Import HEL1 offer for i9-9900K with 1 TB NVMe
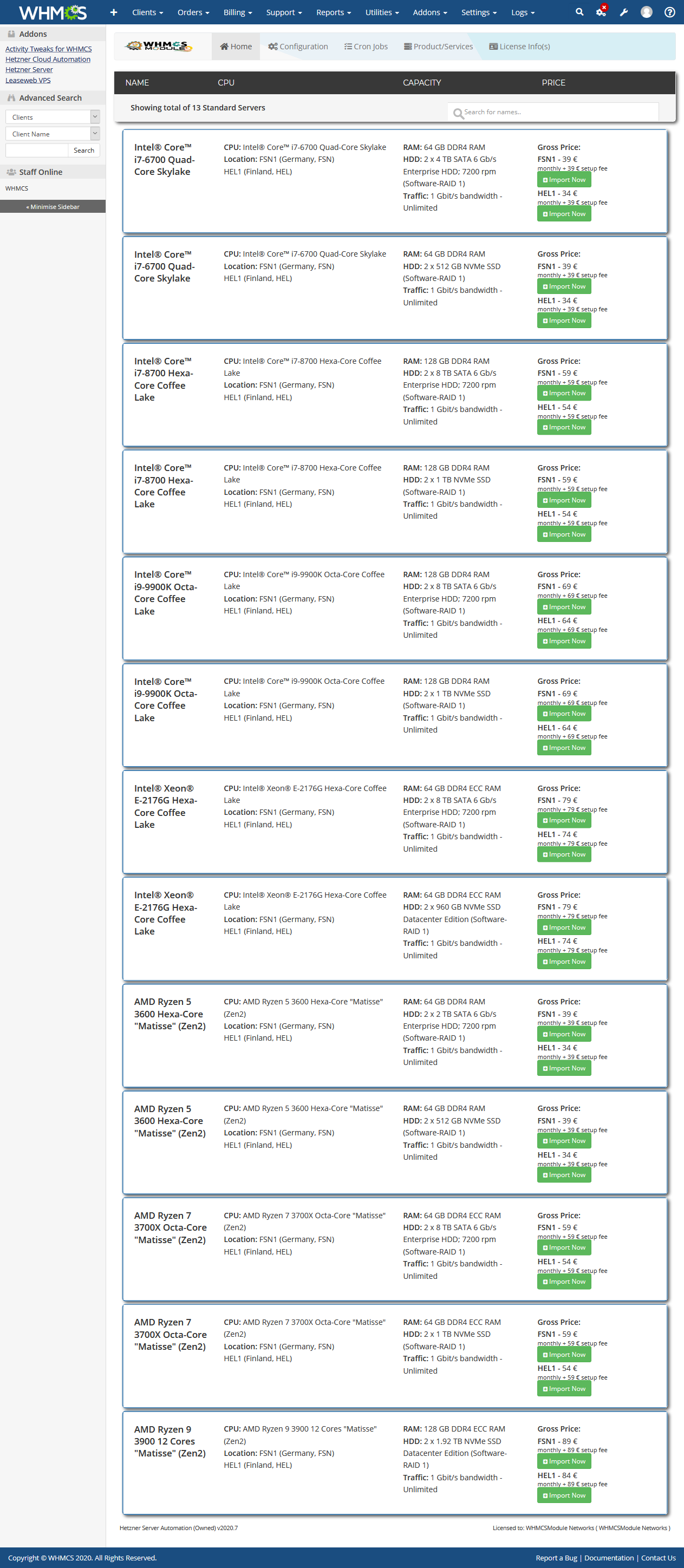Viewport: 684px width, 1568px height. point(564,748)
